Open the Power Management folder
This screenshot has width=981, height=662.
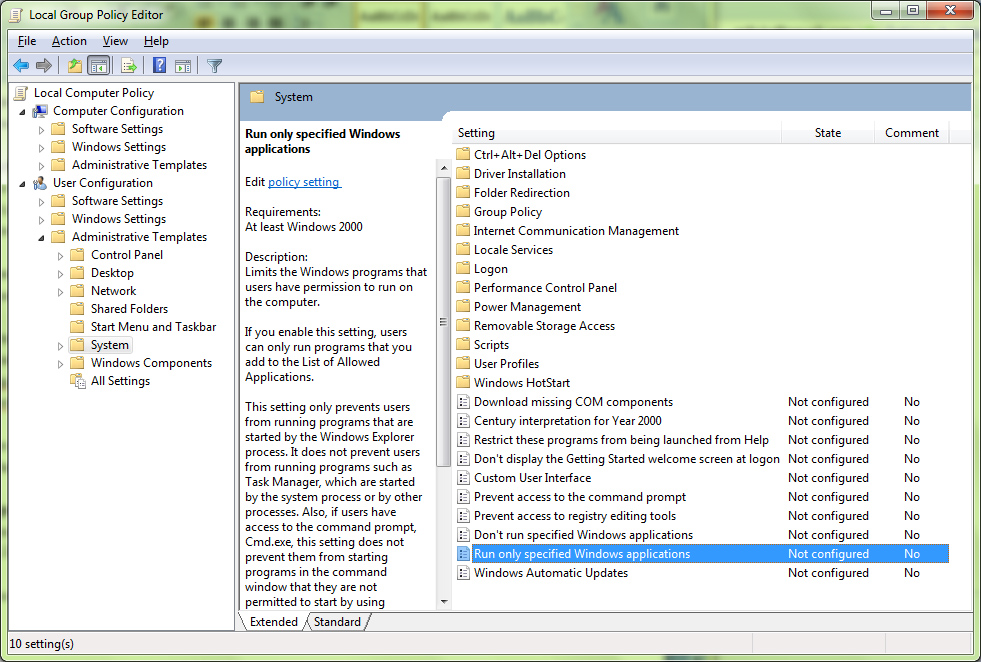(x=527, y=307)
